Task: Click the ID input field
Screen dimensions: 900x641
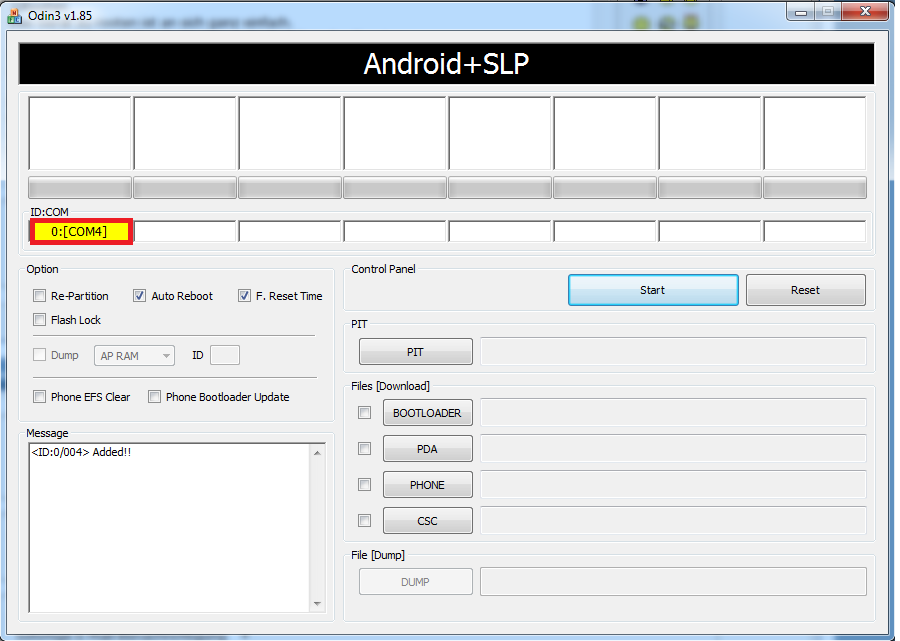Action: pos(225,355)
